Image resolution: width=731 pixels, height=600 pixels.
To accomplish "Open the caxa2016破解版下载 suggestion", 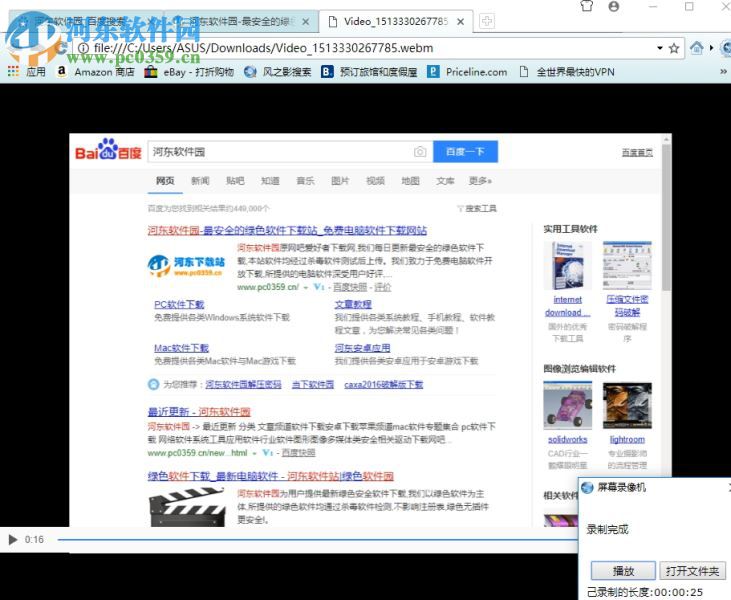I will (384, 385).
